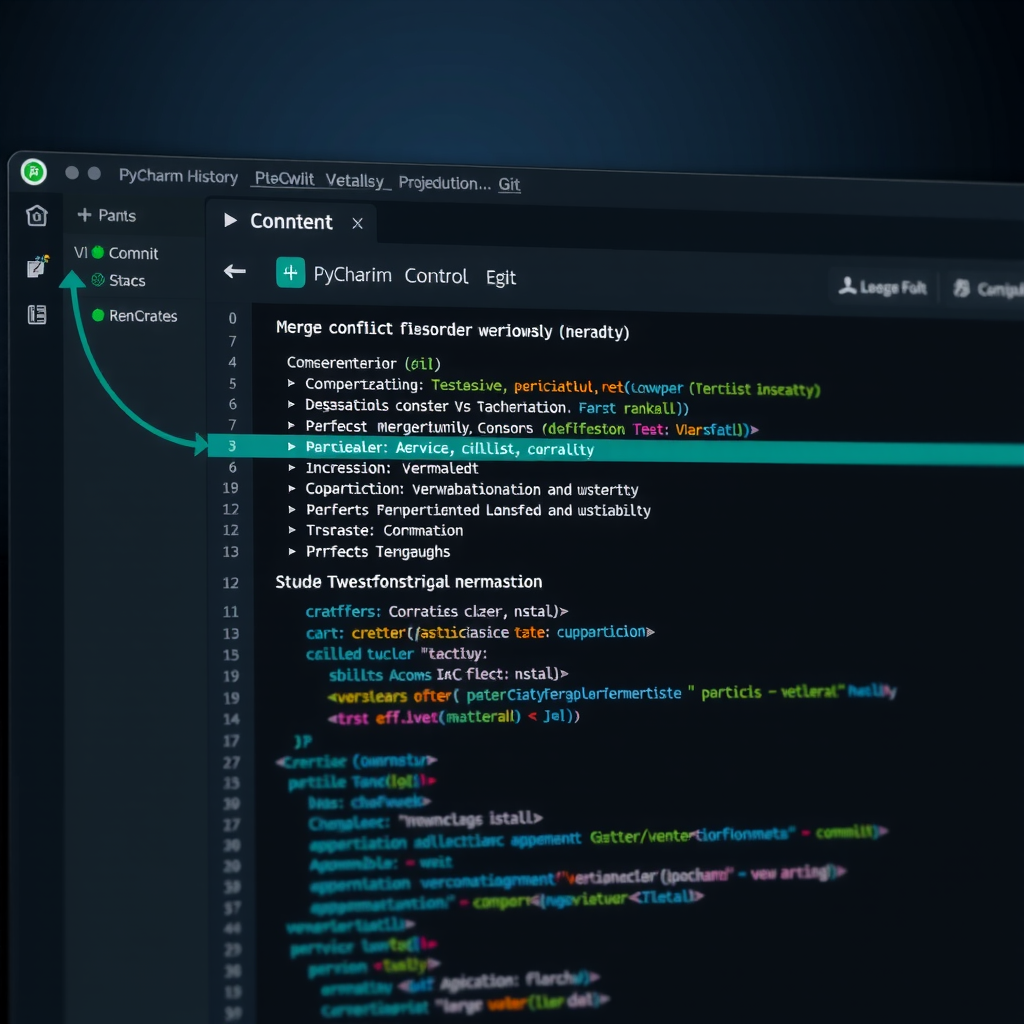Select the edit icon in the left sidebar
This screenshot has width=1024, height=1024.
(x=36, y=266)
